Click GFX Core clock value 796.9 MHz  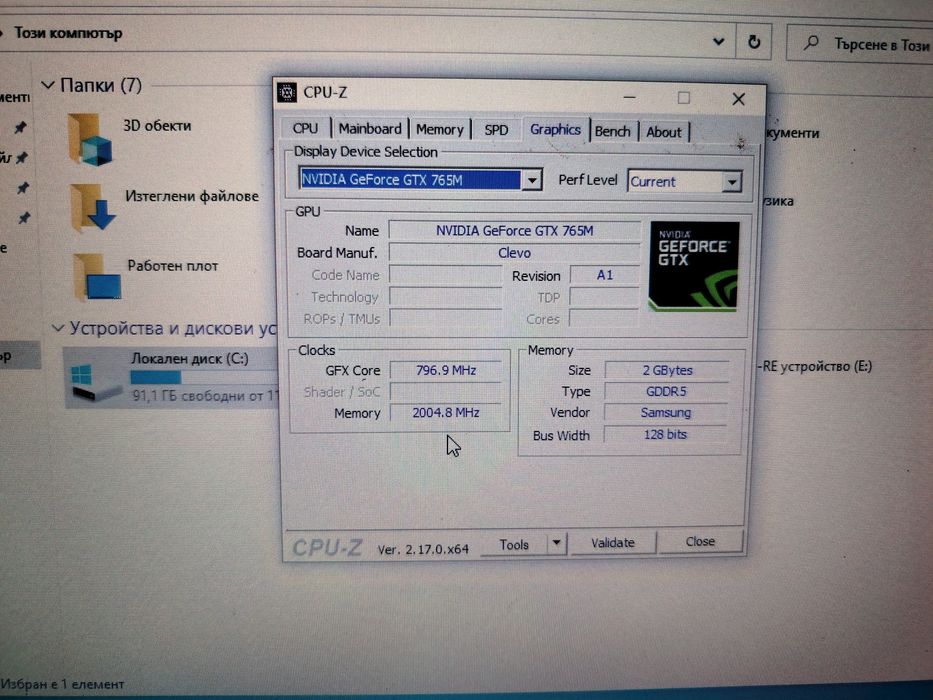[x=446, y=370]
